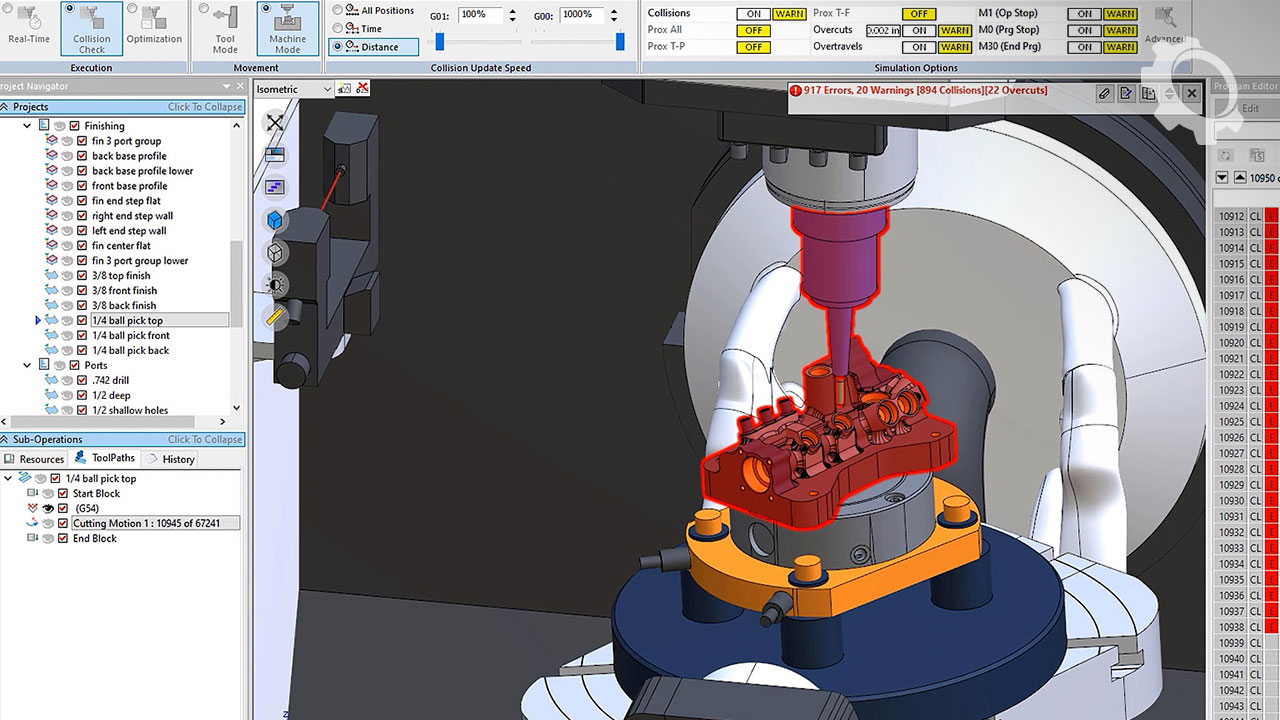Select Machine Mode movement
Screen dimensions: 1280x720
pyautogui.click(x=287, y=29)
